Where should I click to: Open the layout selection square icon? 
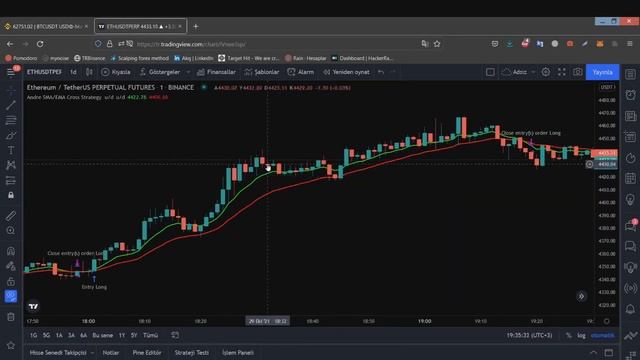tap(490, 72)
